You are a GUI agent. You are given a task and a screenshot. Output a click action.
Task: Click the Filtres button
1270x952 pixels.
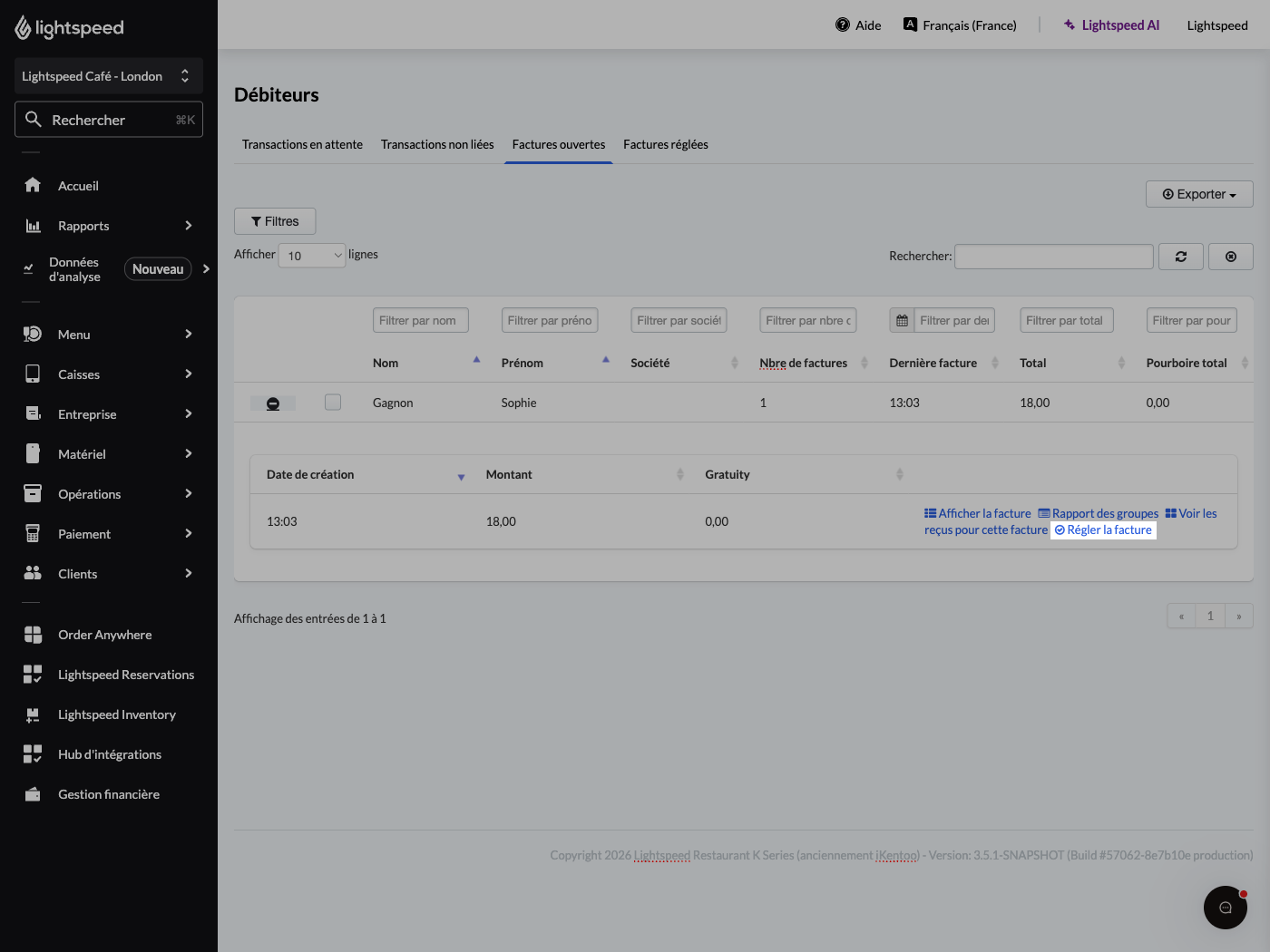275,221
